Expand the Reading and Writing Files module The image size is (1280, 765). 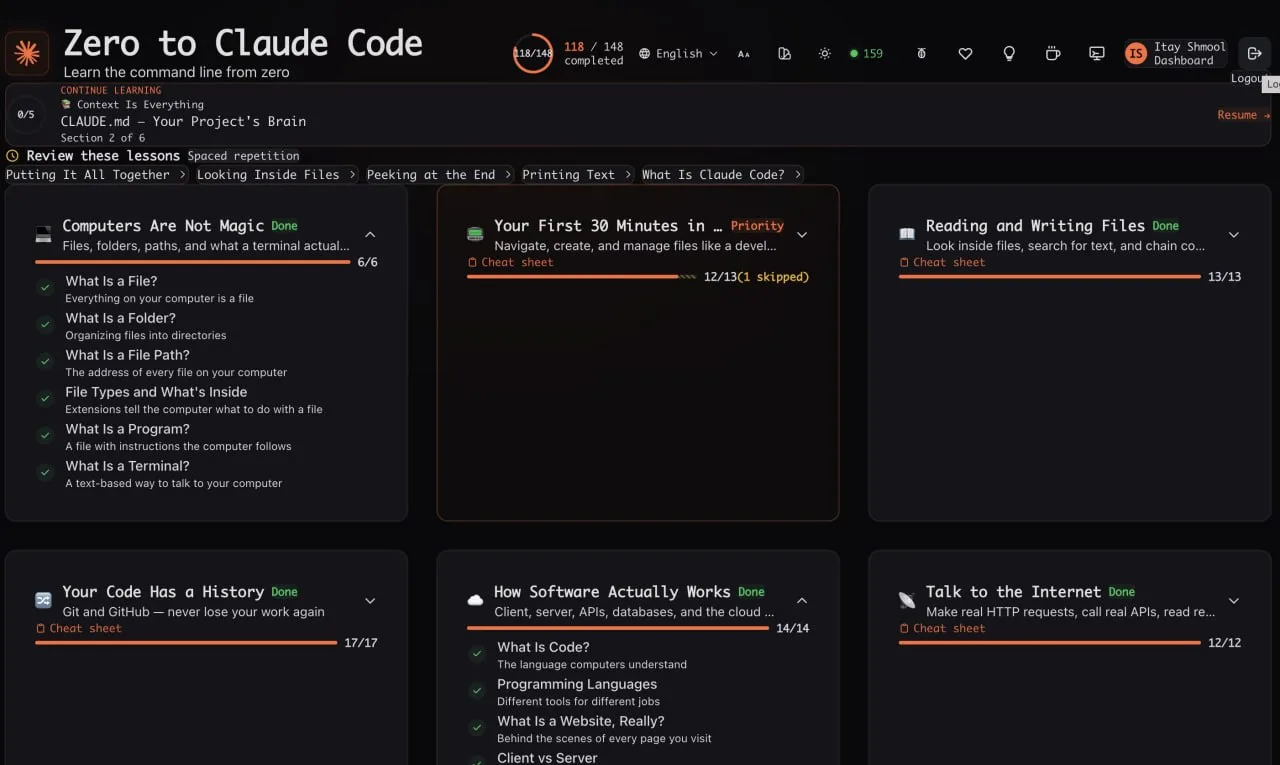coord(1234,235)
